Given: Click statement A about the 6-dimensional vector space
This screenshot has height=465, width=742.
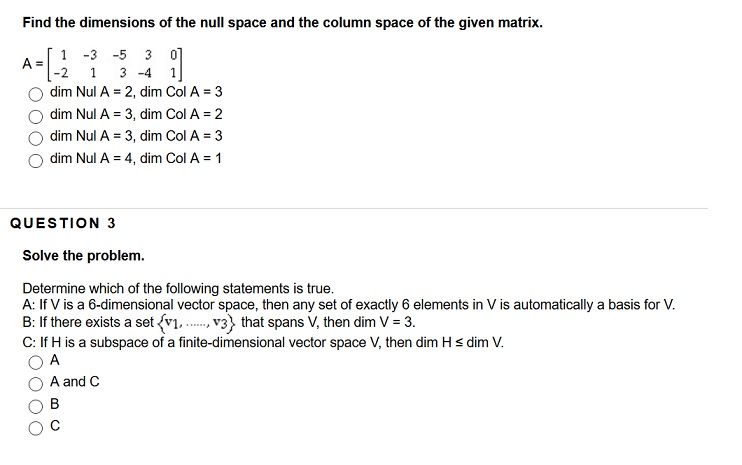Looking at the screenshot, I should coord(349,304).
